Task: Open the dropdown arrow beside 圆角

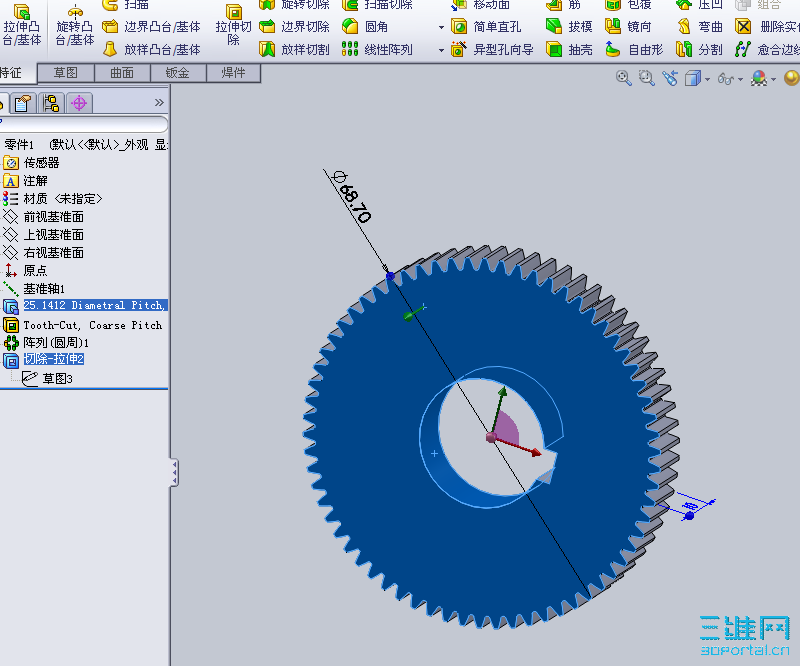Action: click(441, 27)
